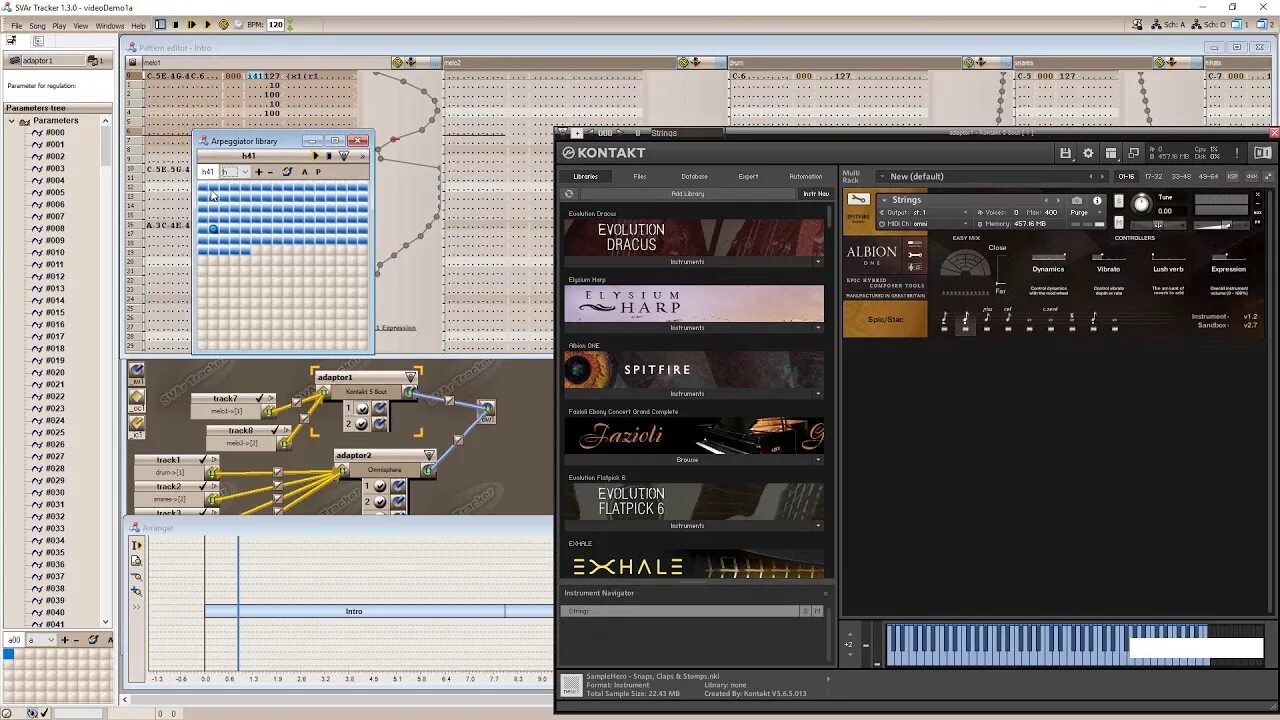Open the triangle menu in Arpeggiator library header

click(x=344, y=156)
